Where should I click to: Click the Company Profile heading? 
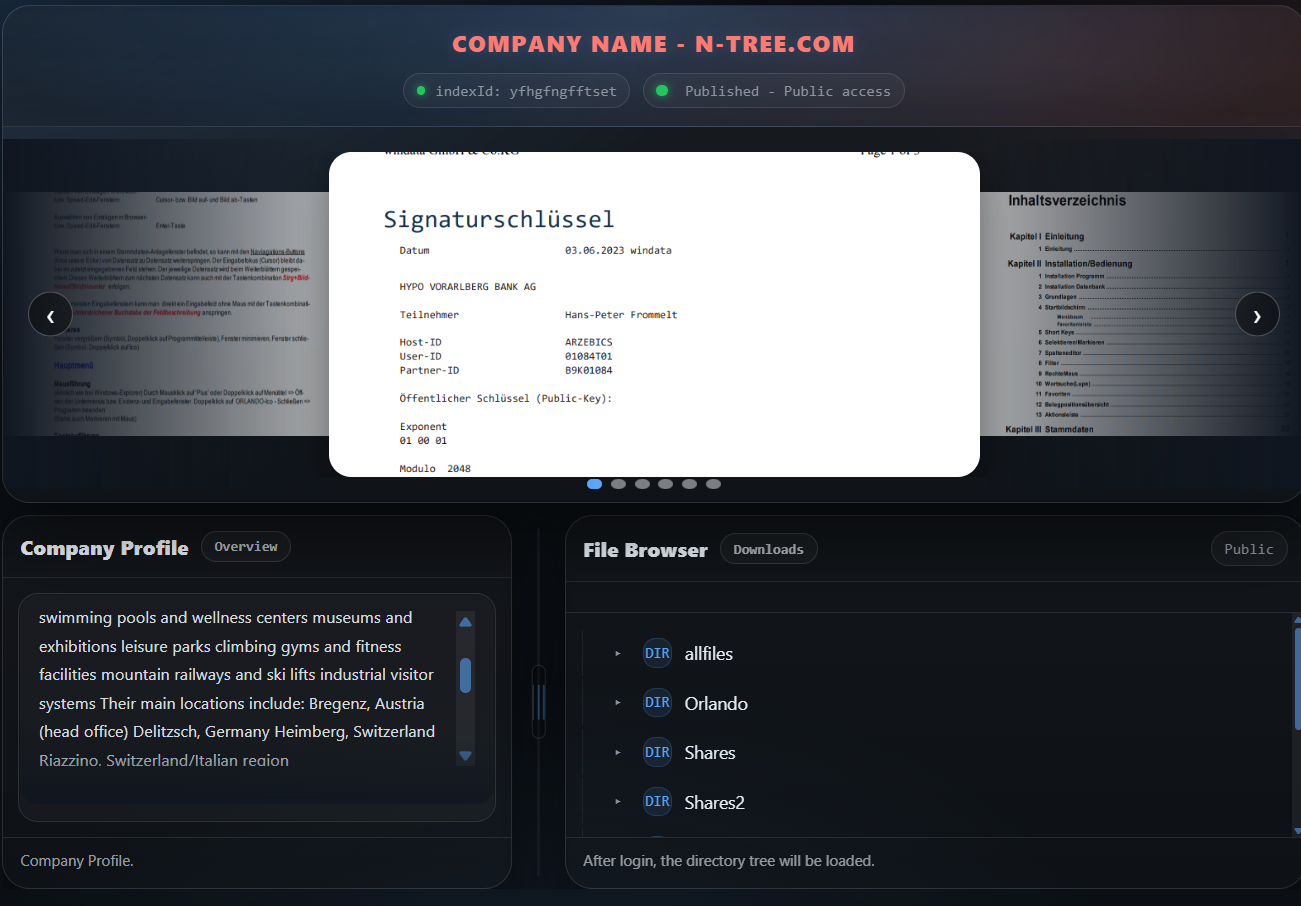104,548
